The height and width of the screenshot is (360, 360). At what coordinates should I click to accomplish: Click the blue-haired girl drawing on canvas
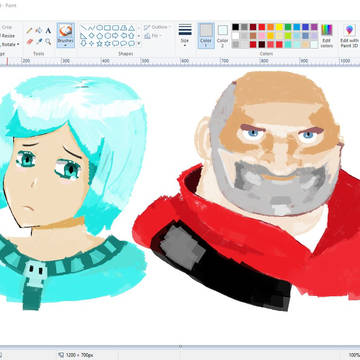[72, 192]
